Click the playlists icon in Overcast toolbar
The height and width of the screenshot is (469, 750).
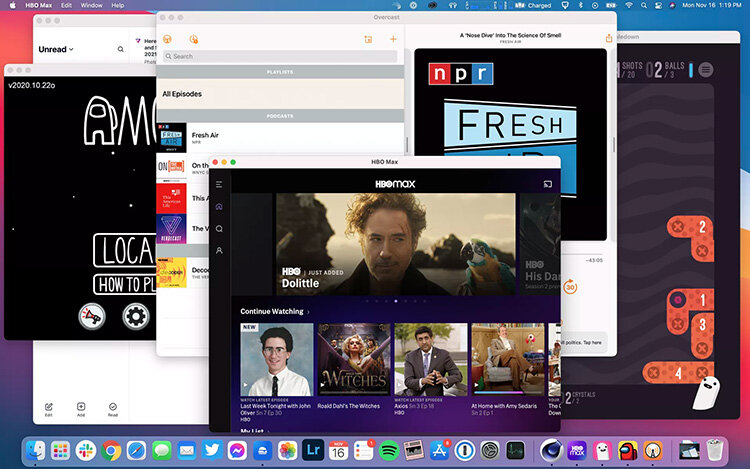tap(167, 39)
